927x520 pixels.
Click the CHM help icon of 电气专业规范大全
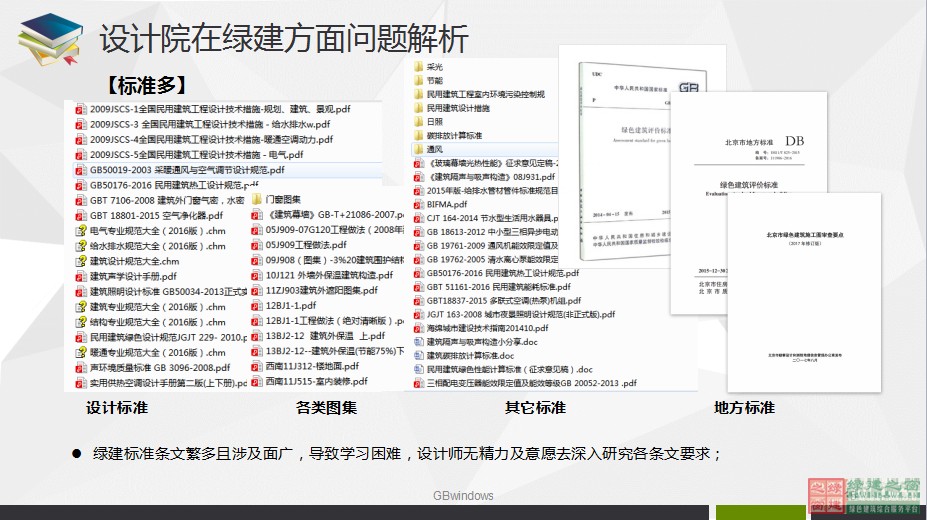[x=81, y=231]
